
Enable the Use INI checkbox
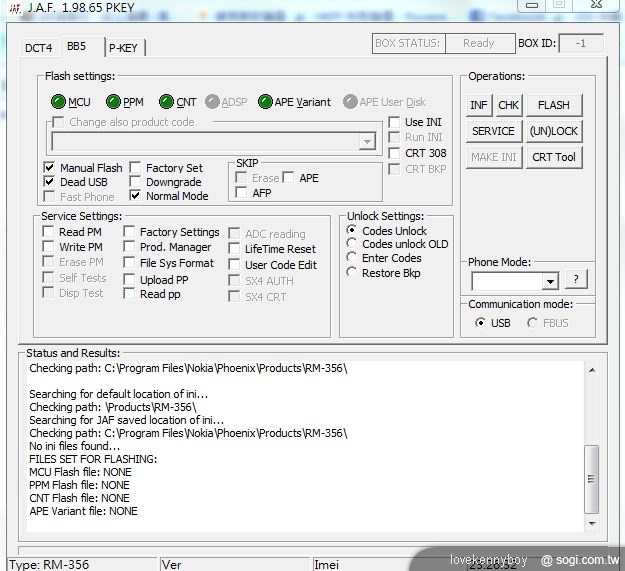[394, 122]
